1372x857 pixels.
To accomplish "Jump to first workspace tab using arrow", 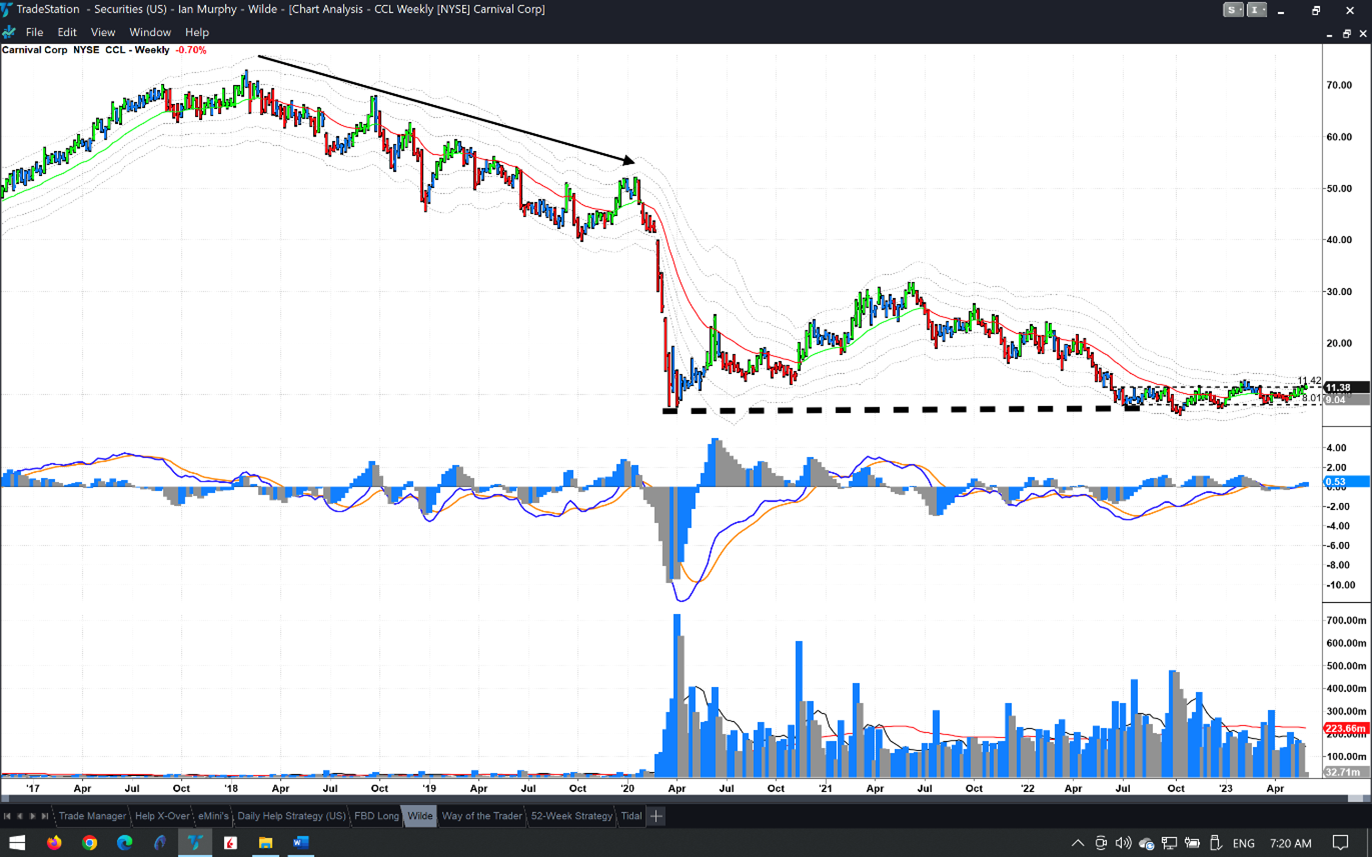I will tap(7, 816).
